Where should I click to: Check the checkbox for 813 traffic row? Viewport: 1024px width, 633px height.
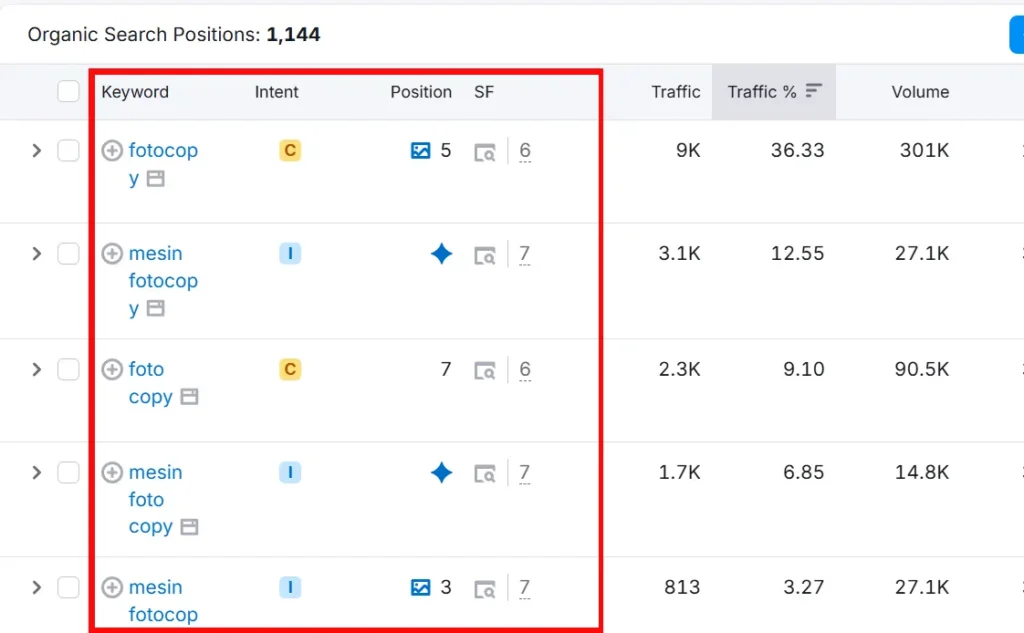pyautogui.click(x=68, y=587)
